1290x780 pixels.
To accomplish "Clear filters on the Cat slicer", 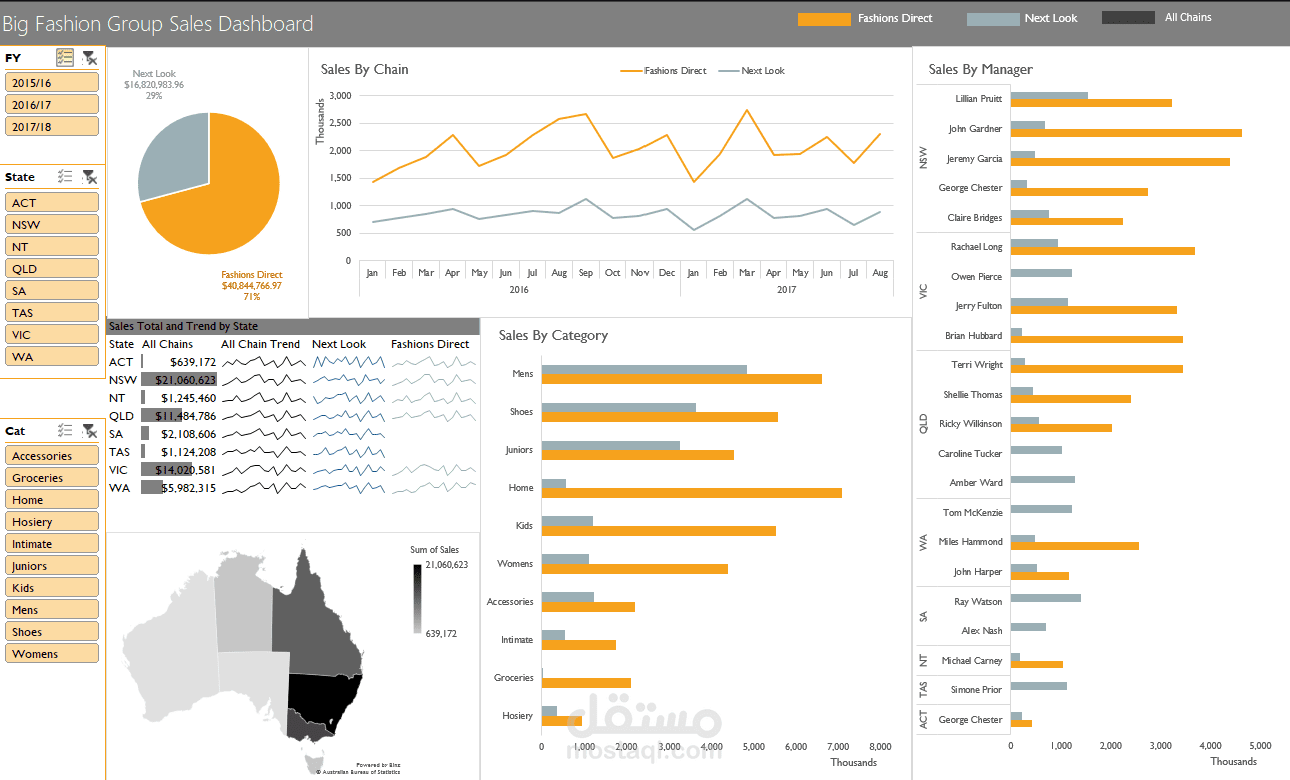I will coord(89,431).
